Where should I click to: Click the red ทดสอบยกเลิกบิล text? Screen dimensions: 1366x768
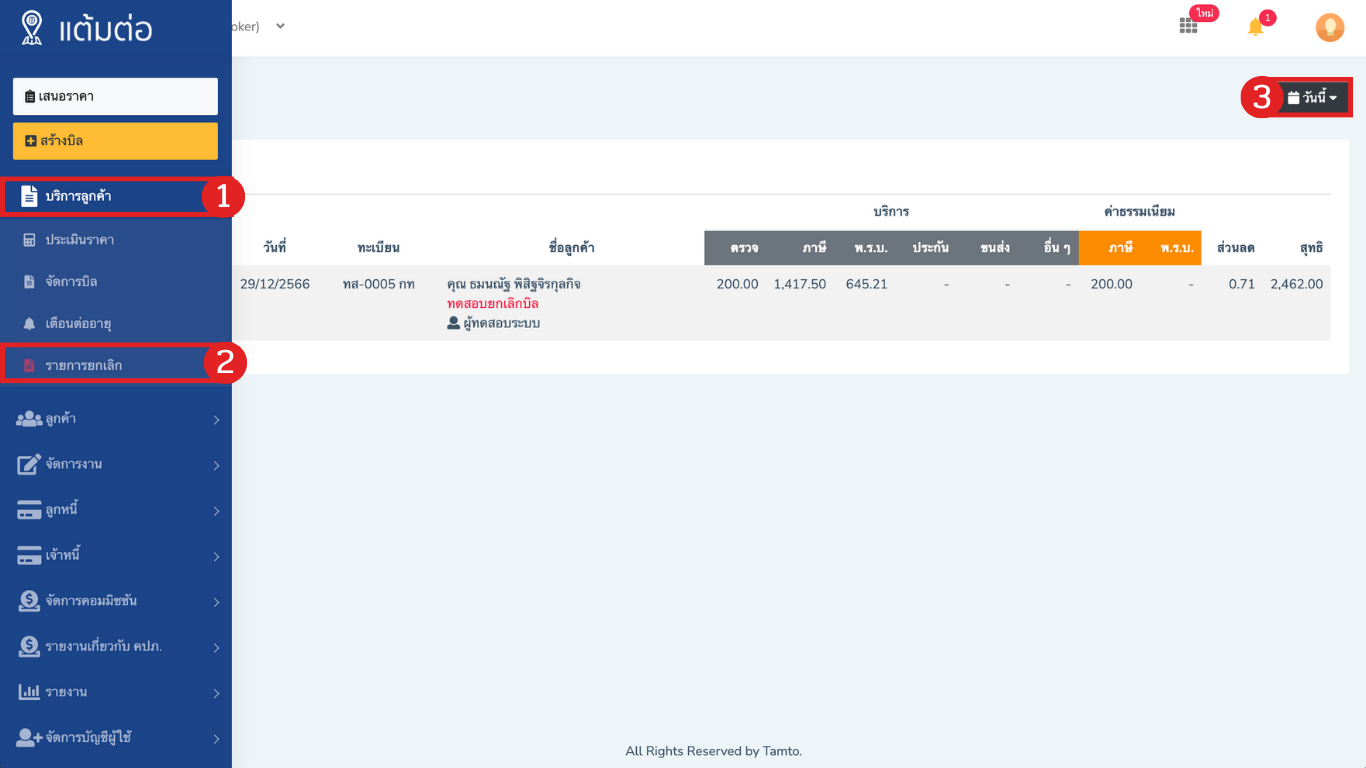click(x=493, y=303)
